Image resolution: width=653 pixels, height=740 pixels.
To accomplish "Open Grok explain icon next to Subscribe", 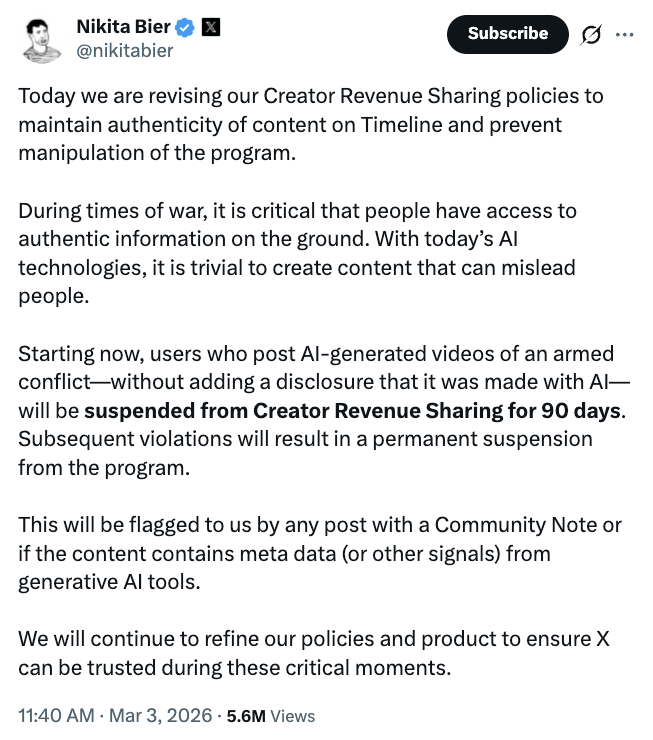I will (591, 34).
